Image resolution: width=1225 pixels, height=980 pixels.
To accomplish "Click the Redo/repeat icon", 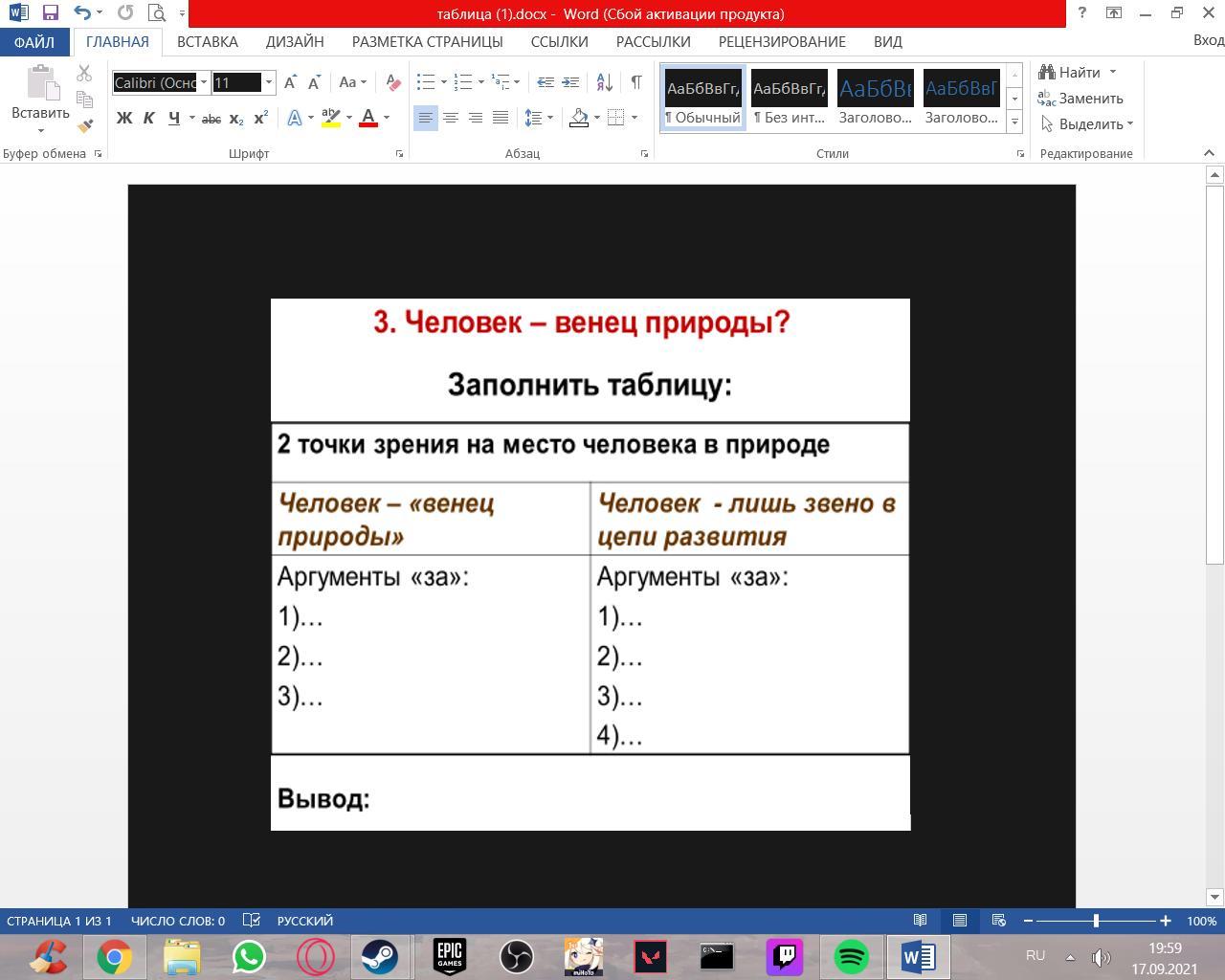I will click(x=125, y=13).
